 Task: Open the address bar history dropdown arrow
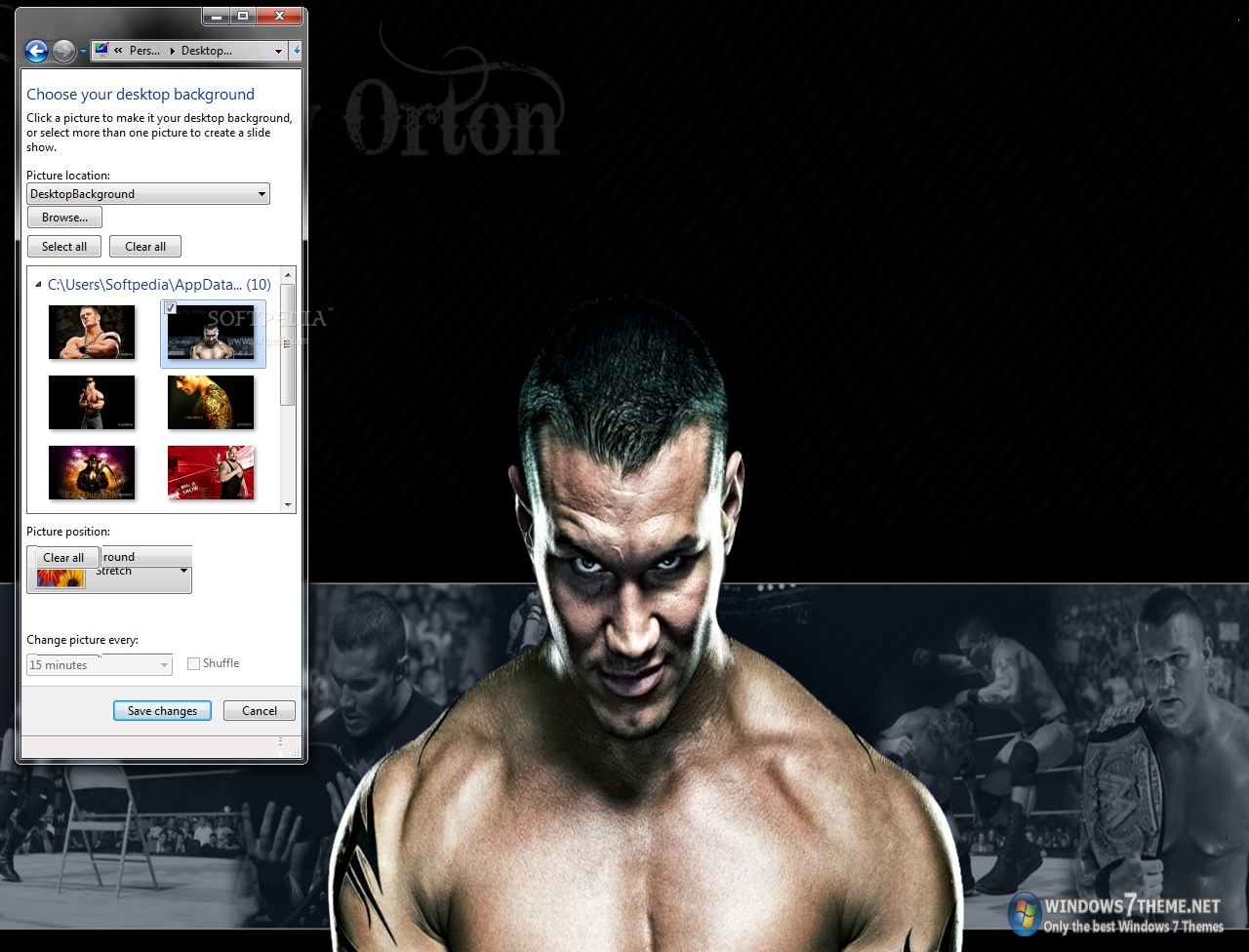[278, 51]
